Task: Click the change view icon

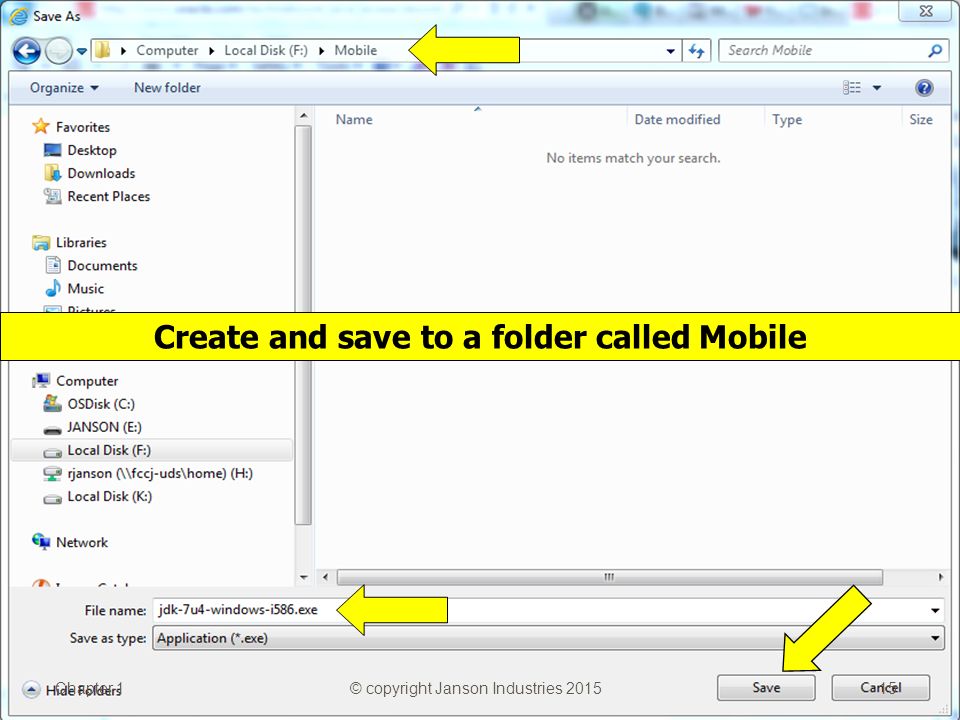Action: (852, 88)
